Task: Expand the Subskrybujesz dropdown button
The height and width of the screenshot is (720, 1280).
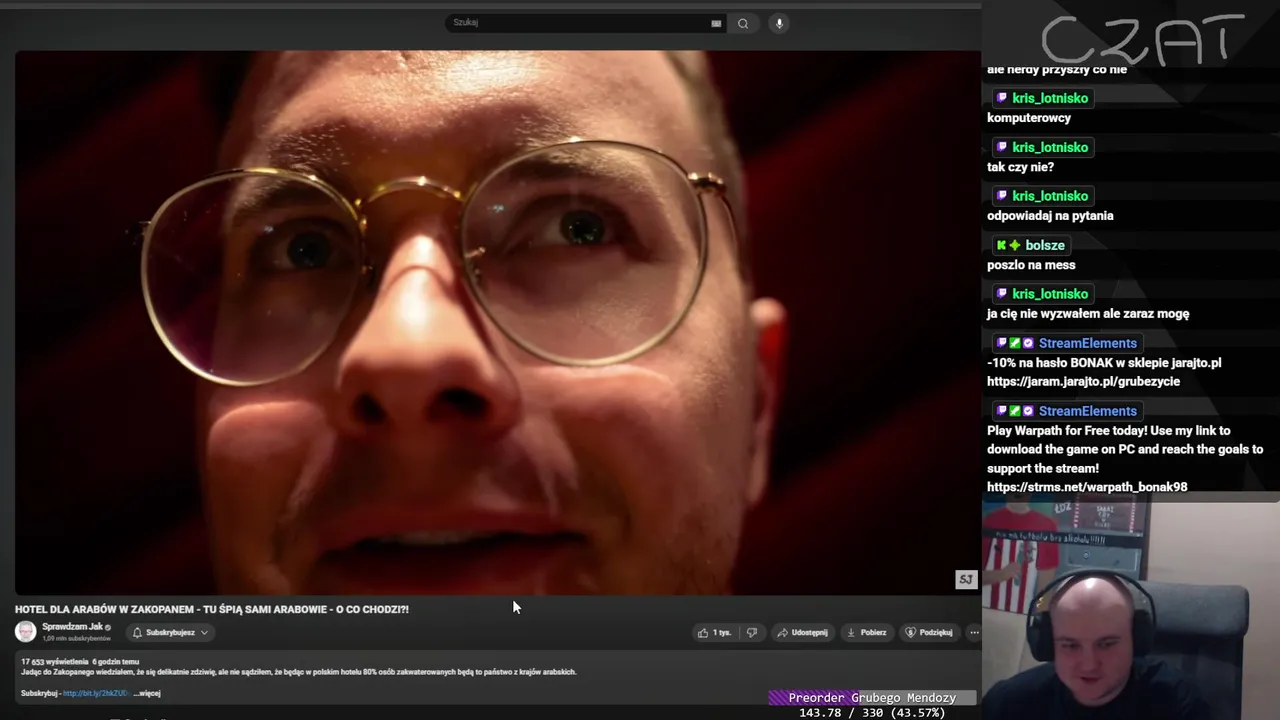Action: (170, 632)
